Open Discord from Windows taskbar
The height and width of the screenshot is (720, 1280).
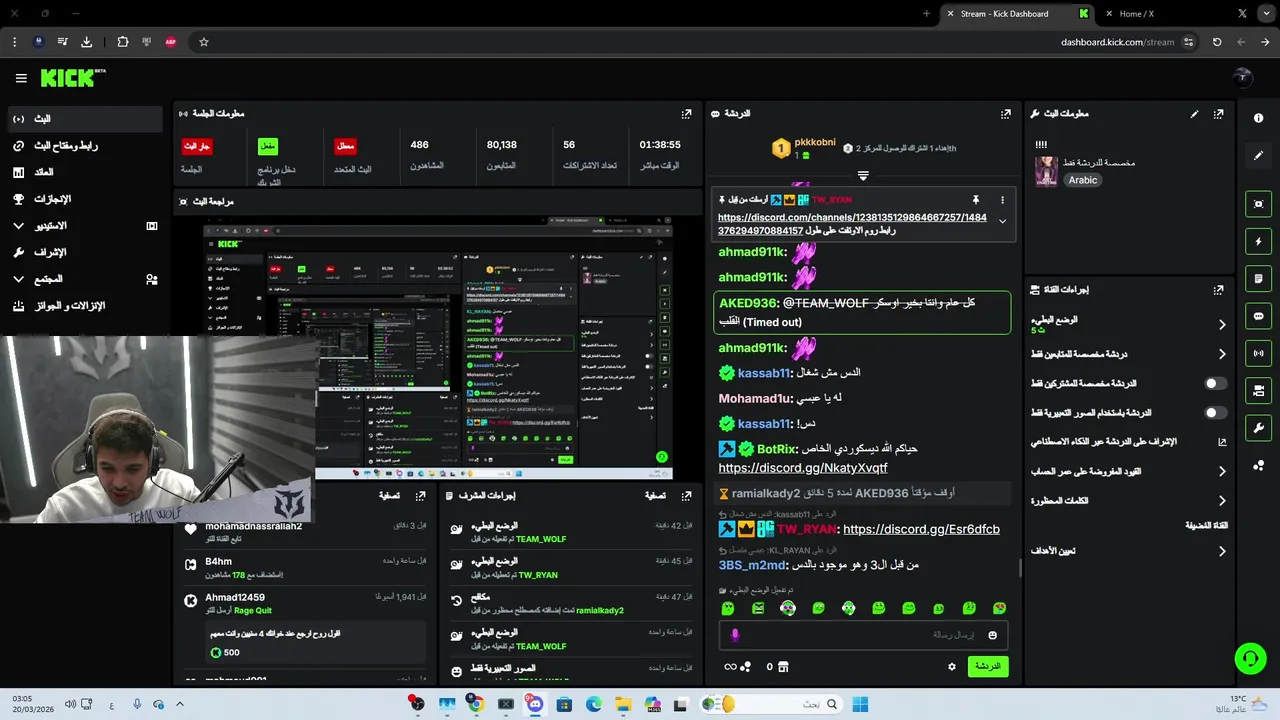tap(535, 704)
